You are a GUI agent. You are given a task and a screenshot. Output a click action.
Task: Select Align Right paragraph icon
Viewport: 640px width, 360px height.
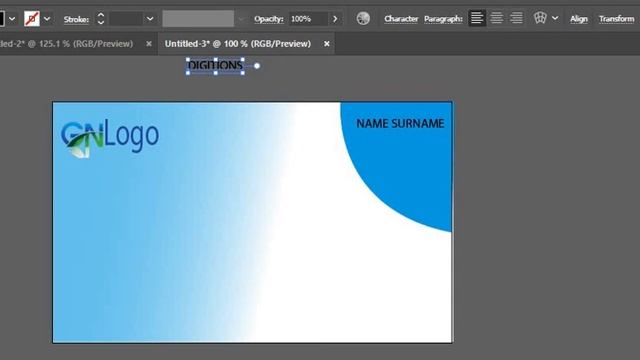516,18
